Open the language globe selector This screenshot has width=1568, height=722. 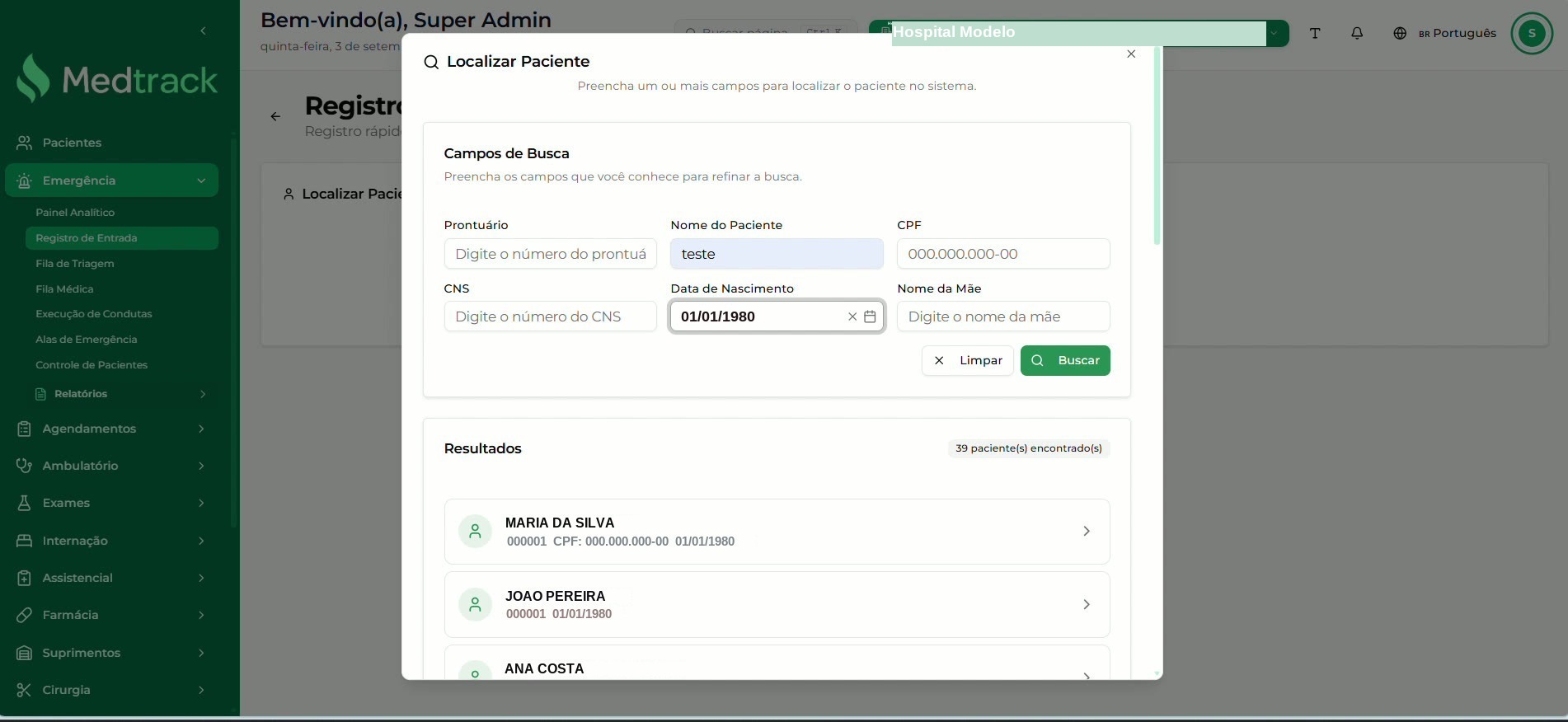click(x=1400, y=33)
